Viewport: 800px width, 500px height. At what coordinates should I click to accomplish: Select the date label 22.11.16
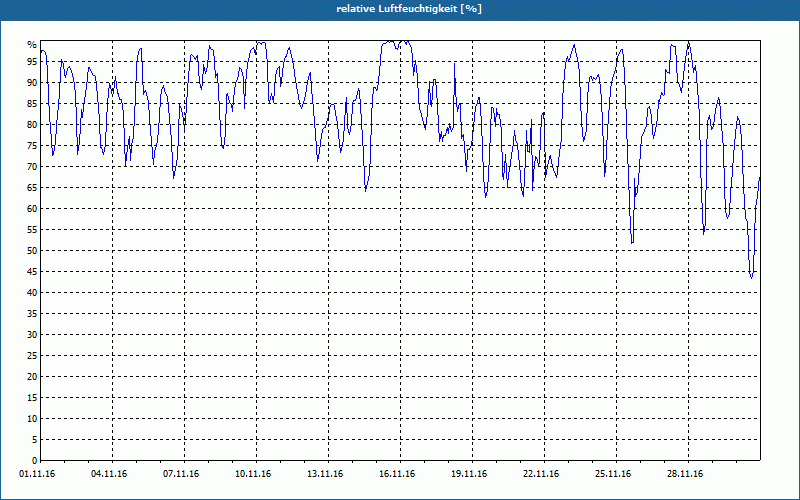[541, 474]
